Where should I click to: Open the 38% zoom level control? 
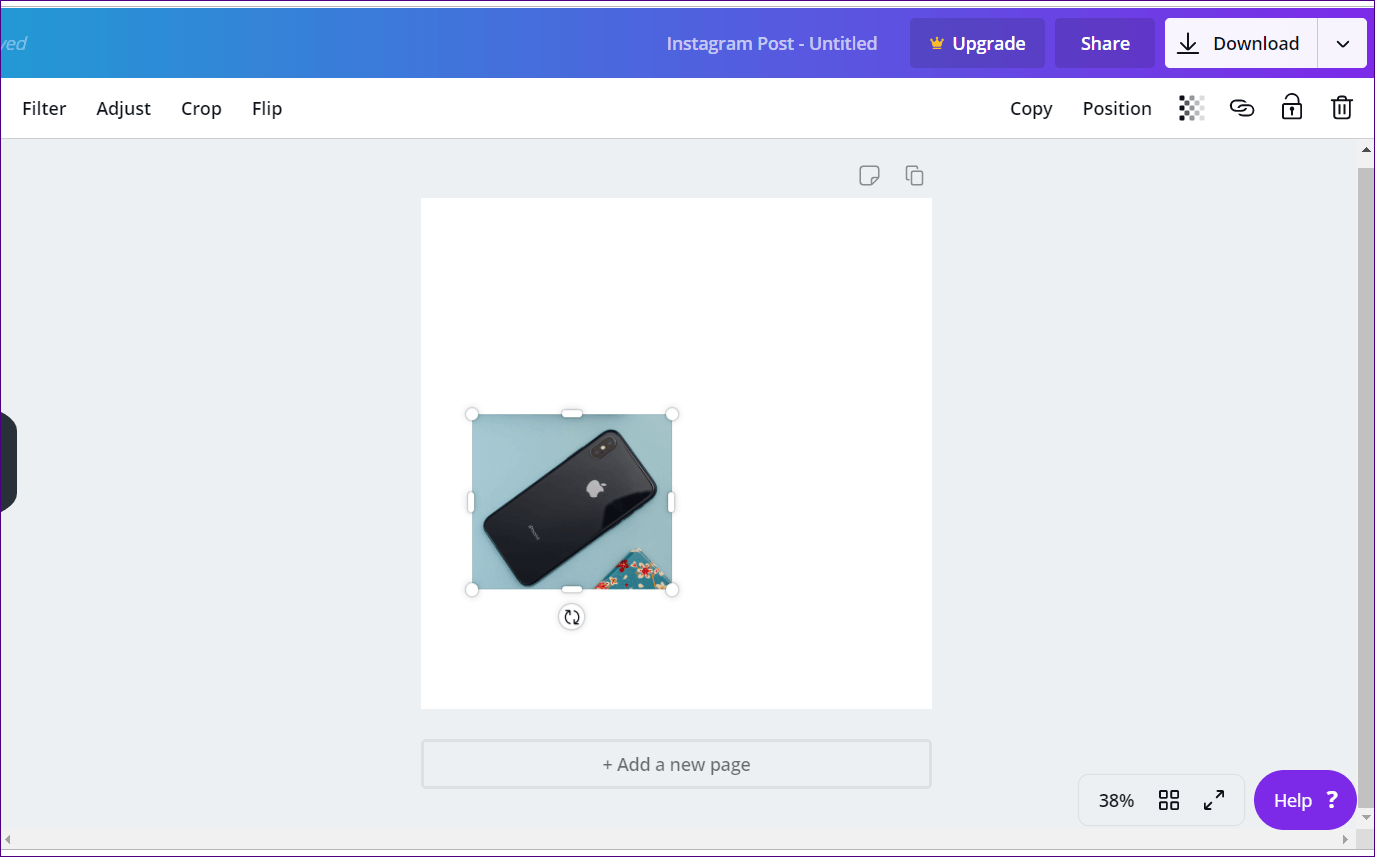(1116, 800)
